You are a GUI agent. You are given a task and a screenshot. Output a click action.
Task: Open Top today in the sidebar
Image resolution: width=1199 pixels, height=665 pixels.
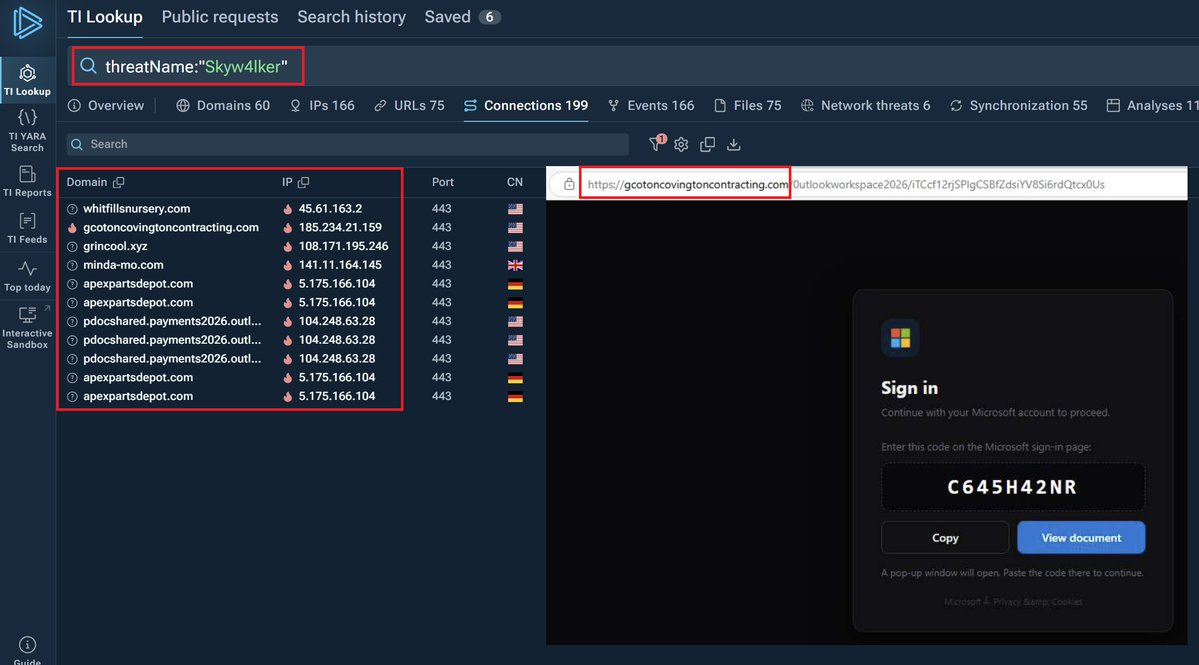28,277
